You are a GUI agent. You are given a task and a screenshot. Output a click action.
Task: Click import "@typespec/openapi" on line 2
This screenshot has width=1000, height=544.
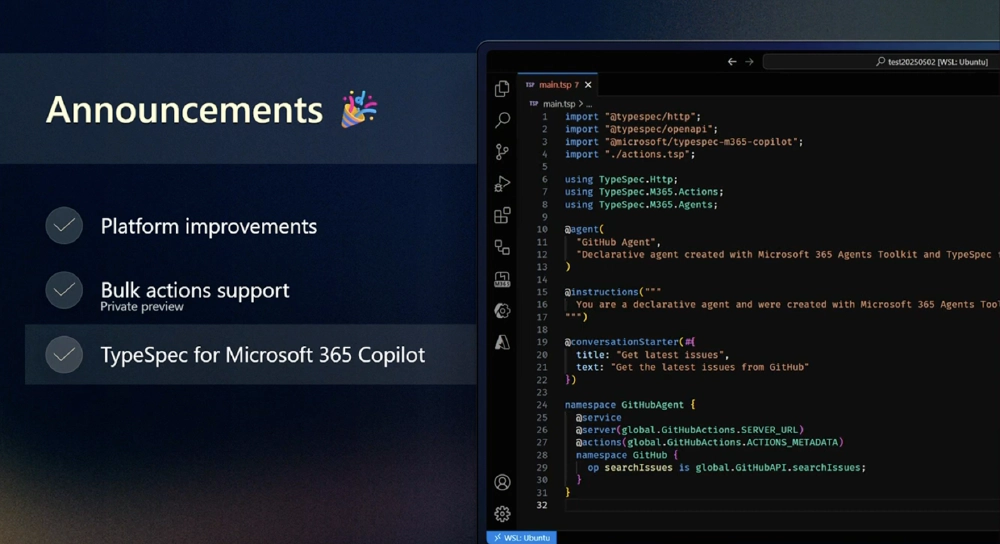point(641,129)
